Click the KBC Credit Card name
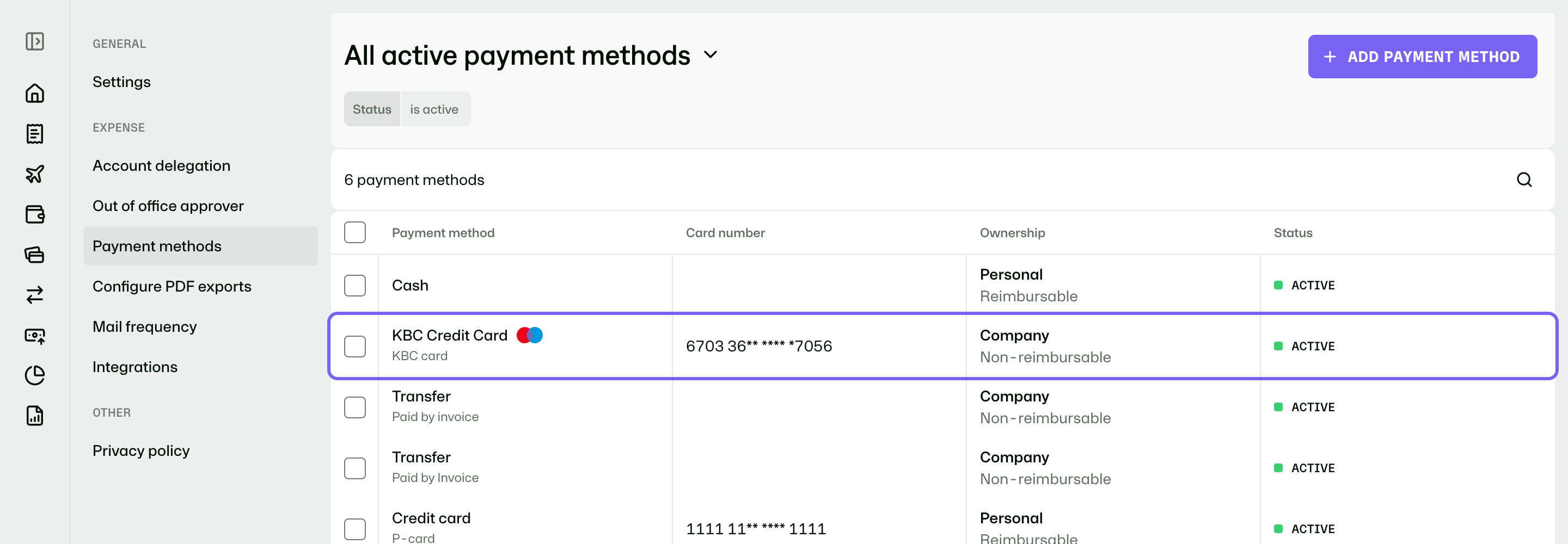The width and height of the screenshot is (1568, 544). (x=449, y=335)
